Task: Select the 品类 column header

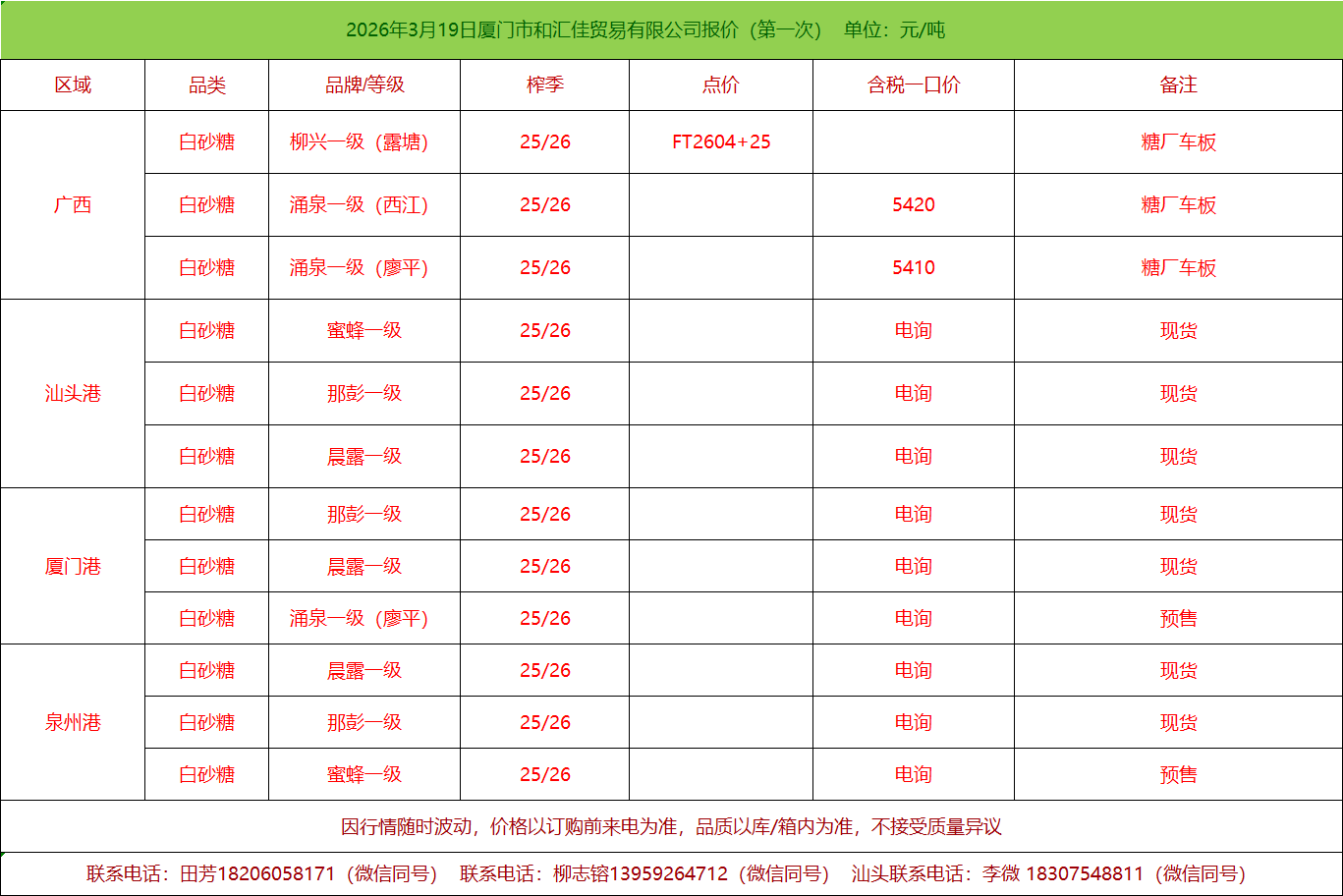Action: (x=206, y=85)
